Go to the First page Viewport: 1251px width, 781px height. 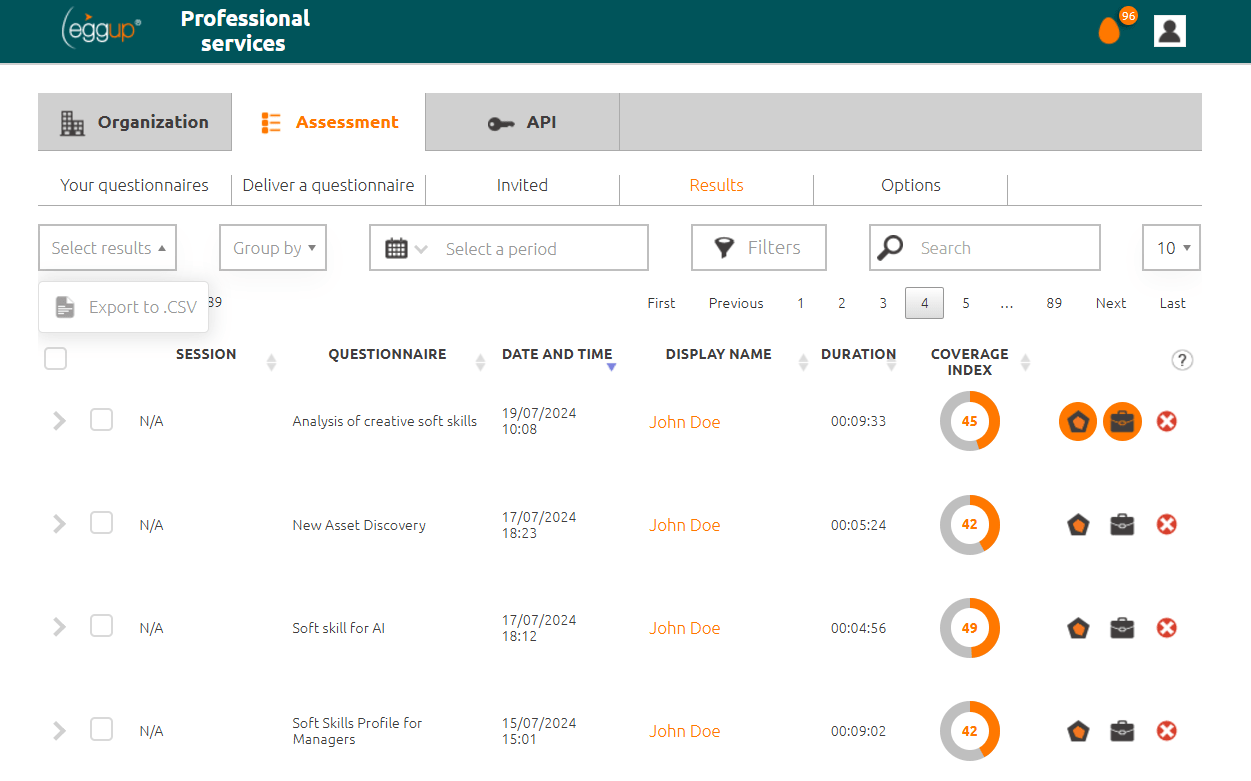click(x=661, y=303)
